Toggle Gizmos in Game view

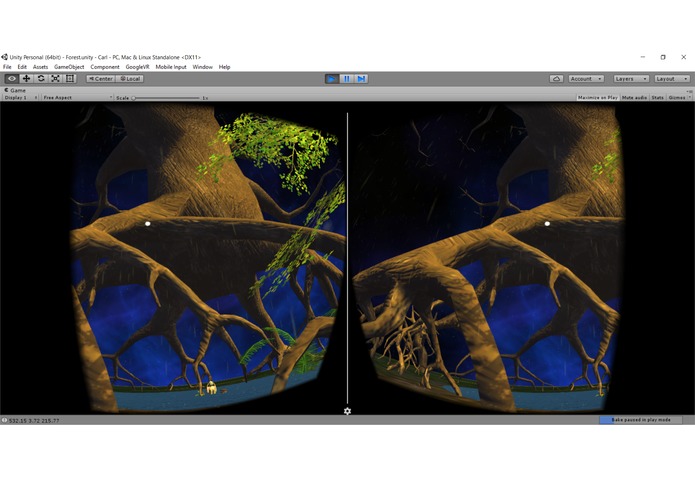click(677, 97)
